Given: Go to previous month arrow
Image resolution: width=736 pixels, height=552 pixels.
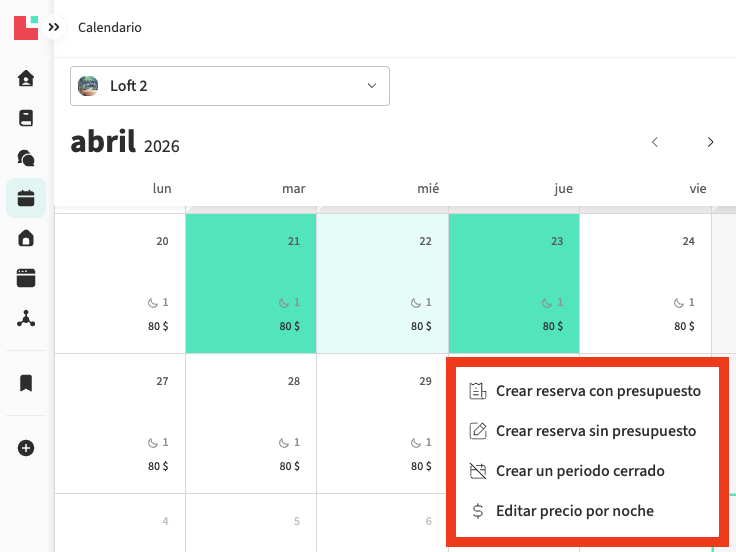Looking at the screenshot, I should 655,142.
